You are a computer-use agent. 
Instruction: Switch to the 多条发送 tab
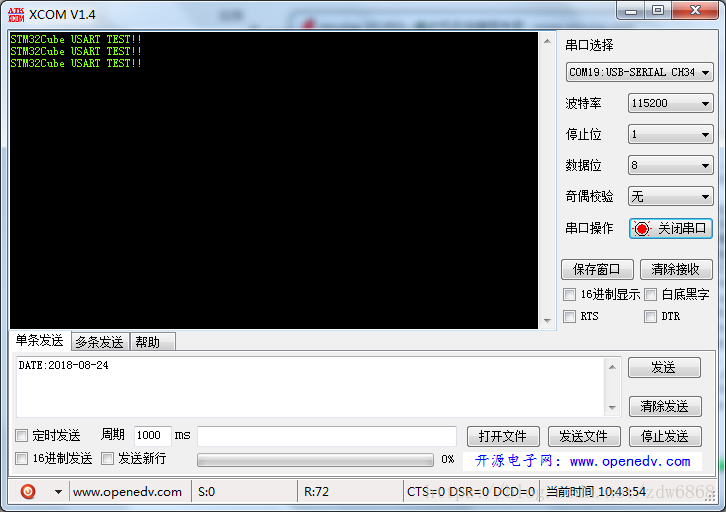point(100,342)
